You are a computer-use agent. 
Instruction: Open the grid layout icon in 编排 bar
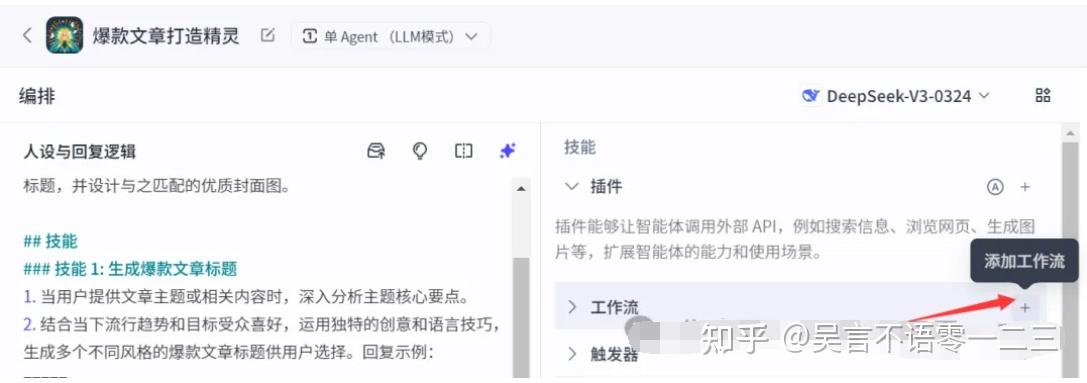(1043, 96)
